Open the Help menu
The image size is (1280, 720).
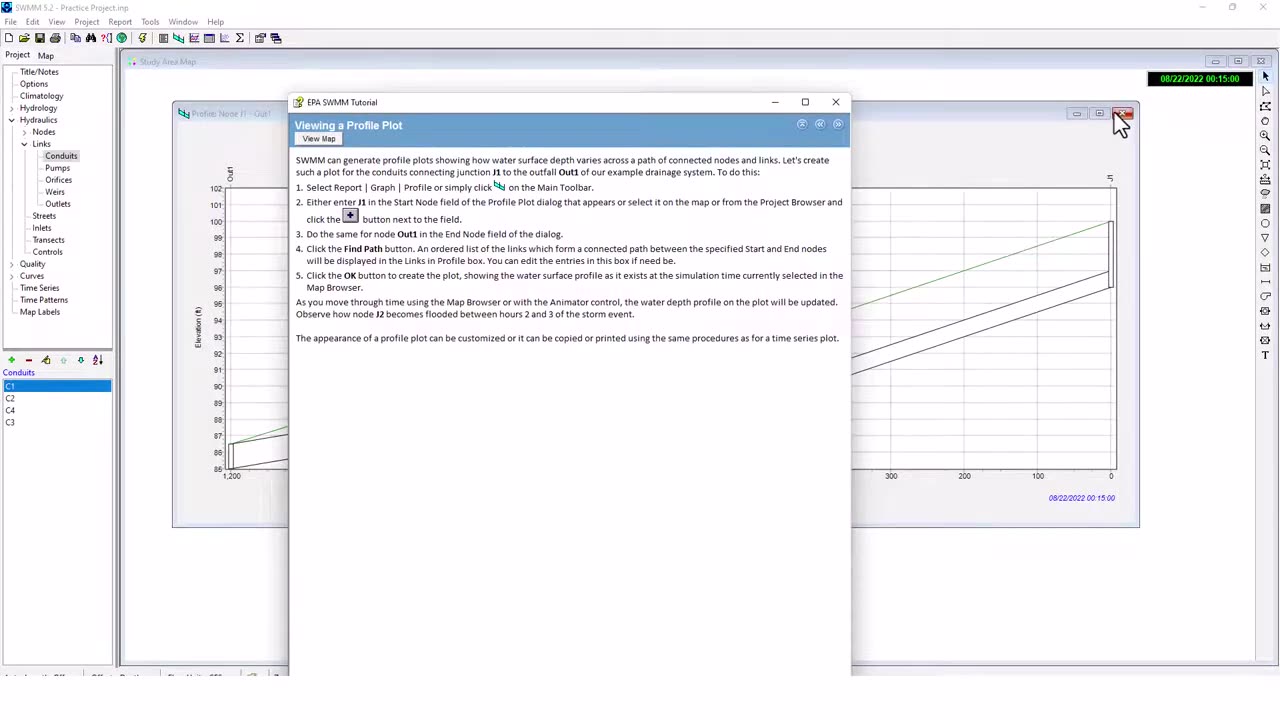pos(215,21)
